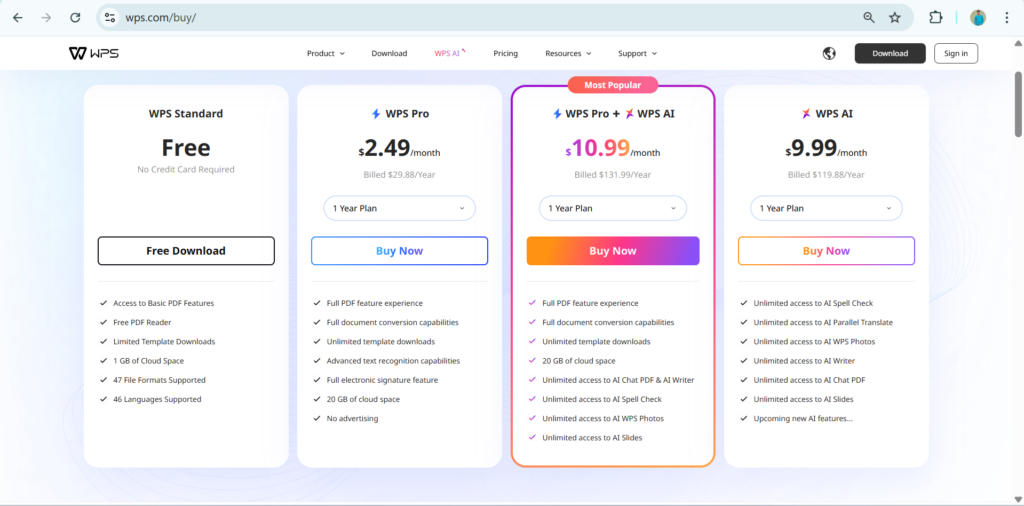Click the WPS Standard title
The height and width of the screenshot is (506, 1024).
click(186, 114)
